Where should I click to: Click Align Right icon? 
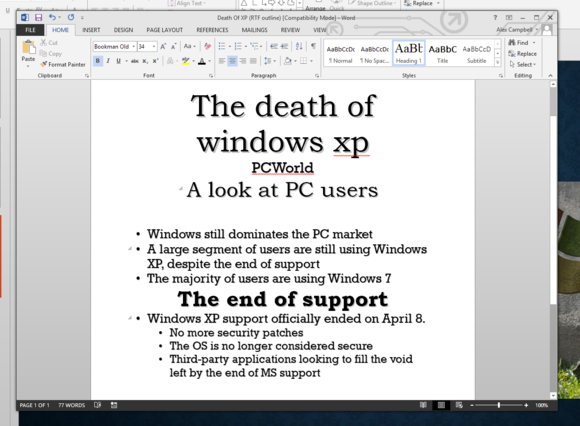click(243, 61)
